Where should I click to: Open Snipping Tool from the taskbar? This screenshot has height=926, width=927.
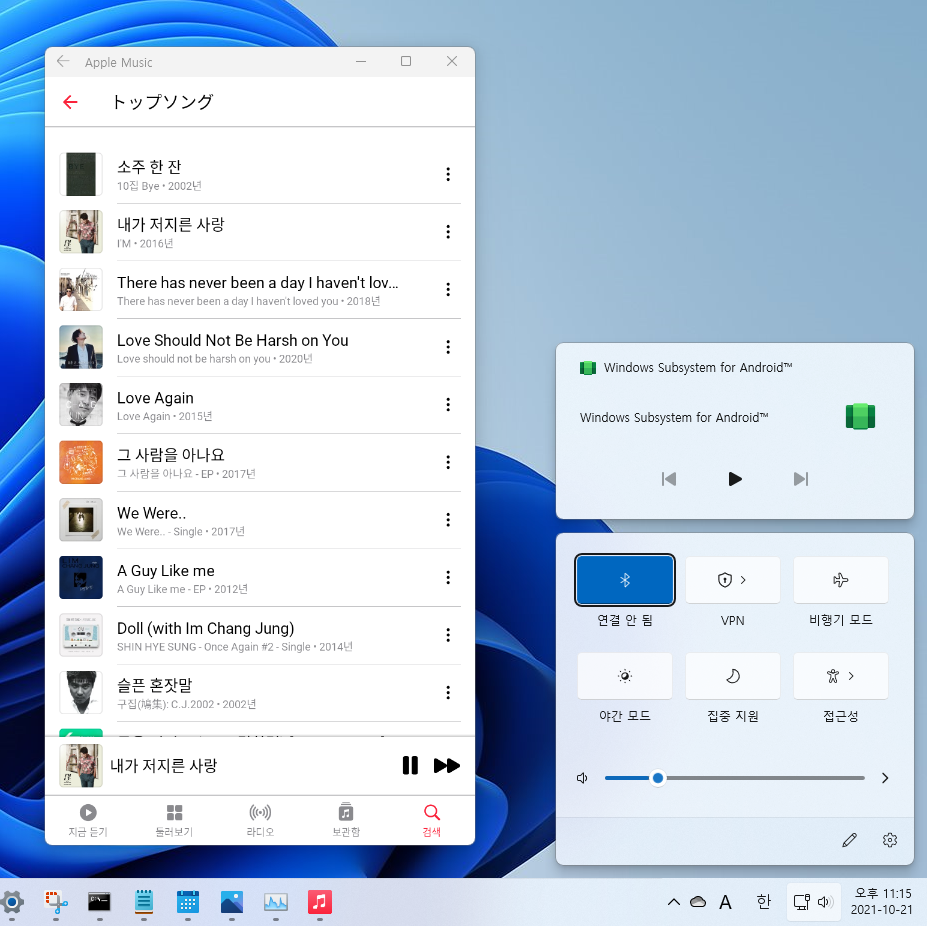(x=56, y=902)
